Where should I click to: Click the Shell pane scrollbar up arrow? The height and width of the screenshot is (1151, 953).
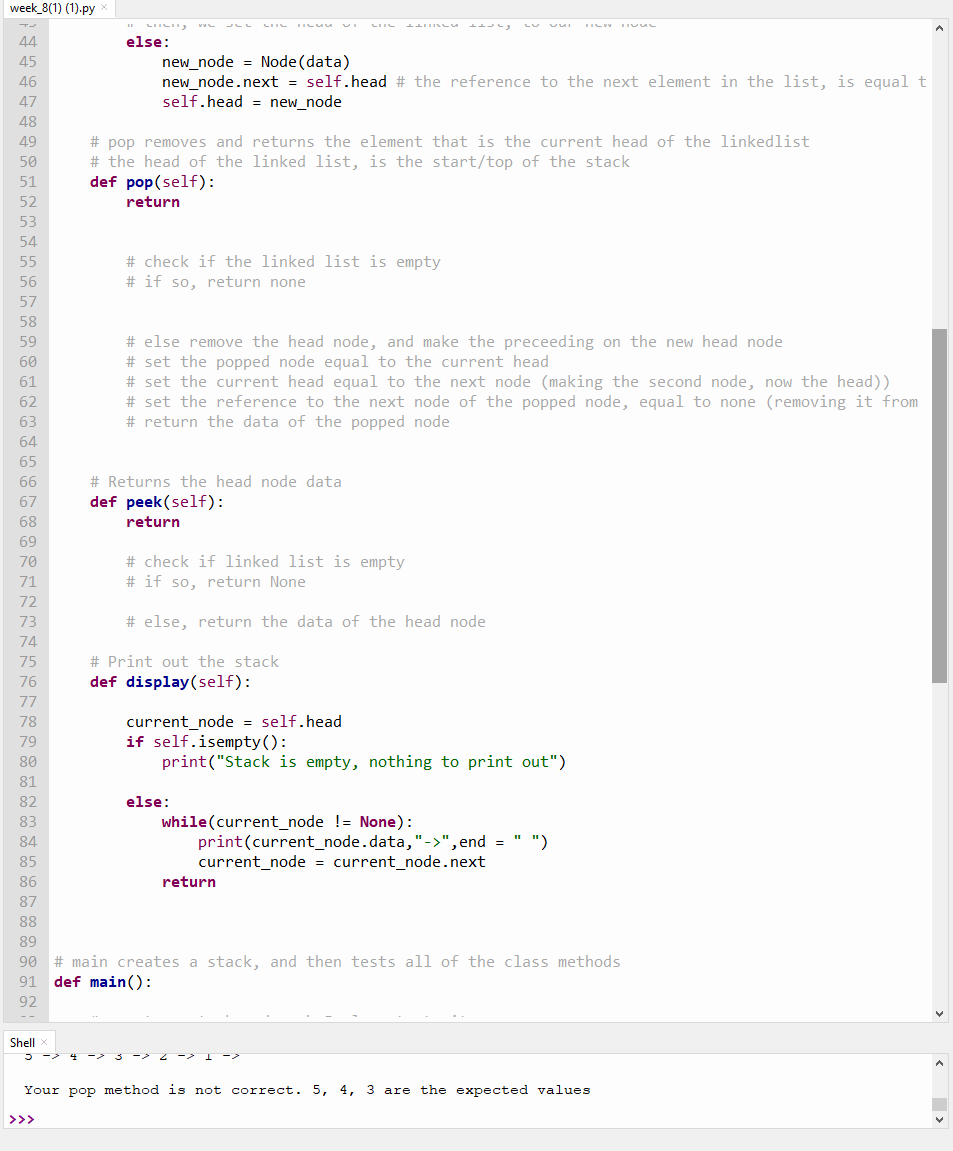(x=939, y=1062)
